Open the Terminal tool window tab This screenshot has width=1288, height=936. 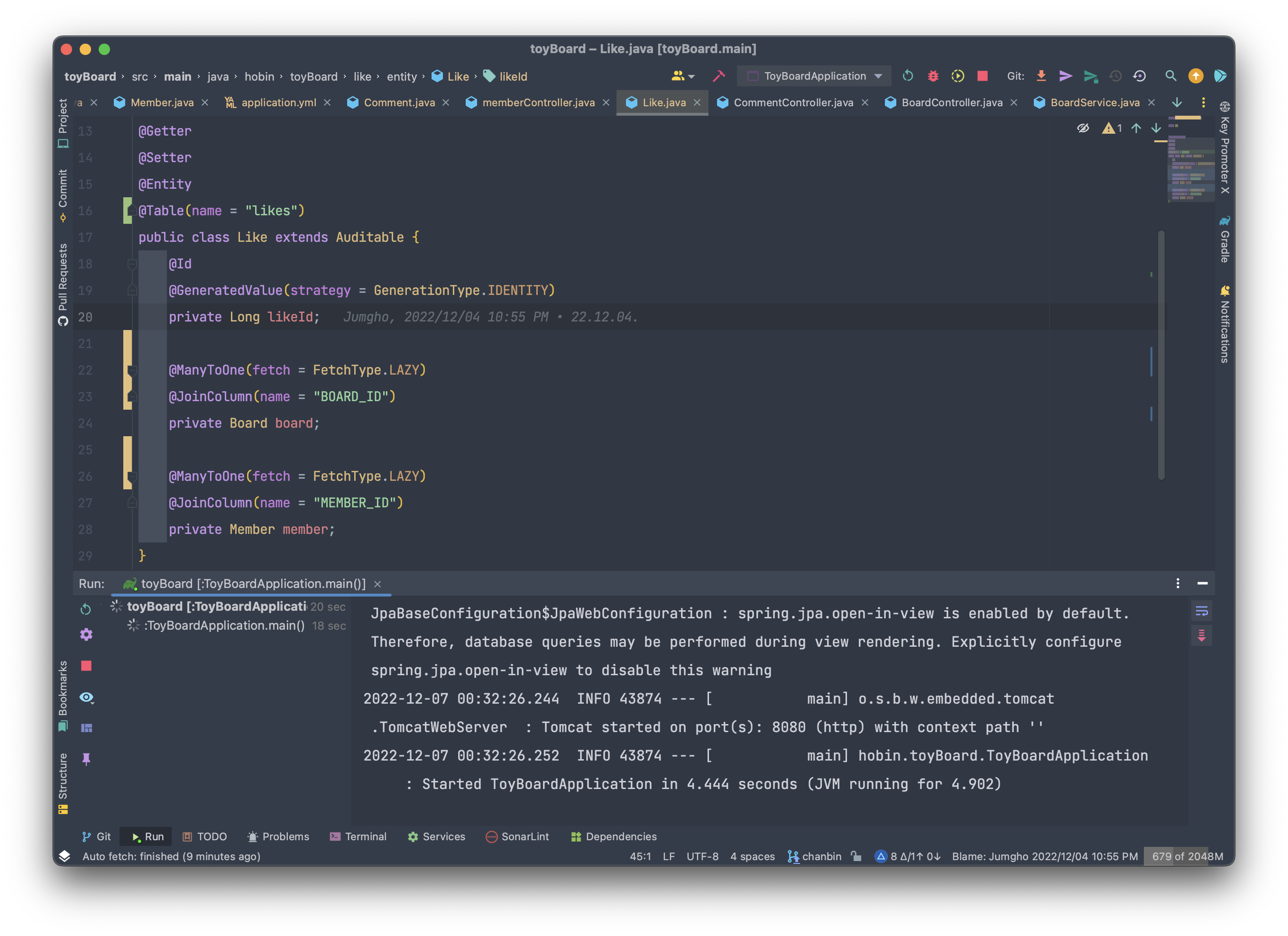[x=358, y=836]
